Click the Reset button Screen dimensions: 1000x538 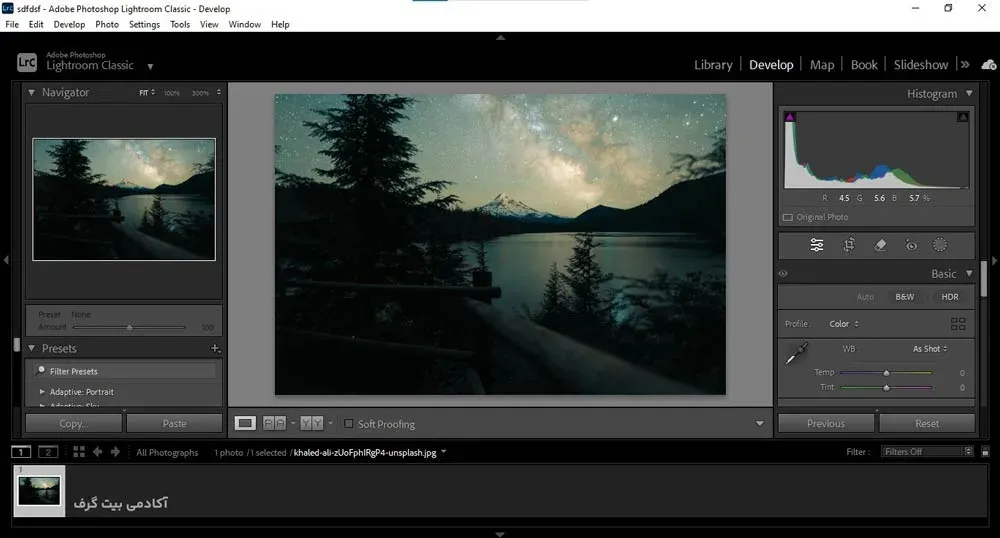coord(927,423)
